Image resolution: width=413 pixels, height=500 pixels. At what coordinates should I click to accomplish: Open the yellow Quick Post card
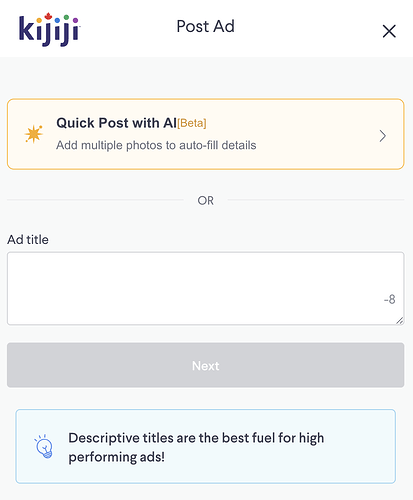coord(206,134)
